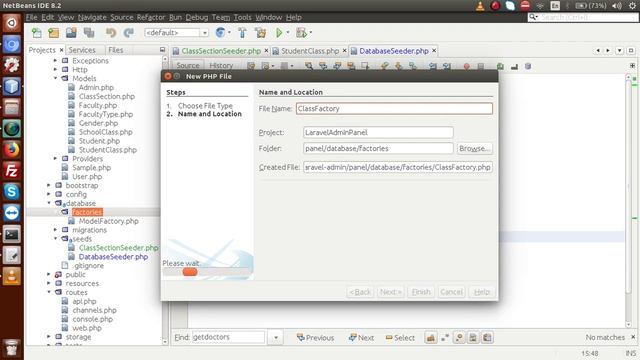Click the Finish button
Viewport: 640px width, 360px height.
[x=421, y=292]
